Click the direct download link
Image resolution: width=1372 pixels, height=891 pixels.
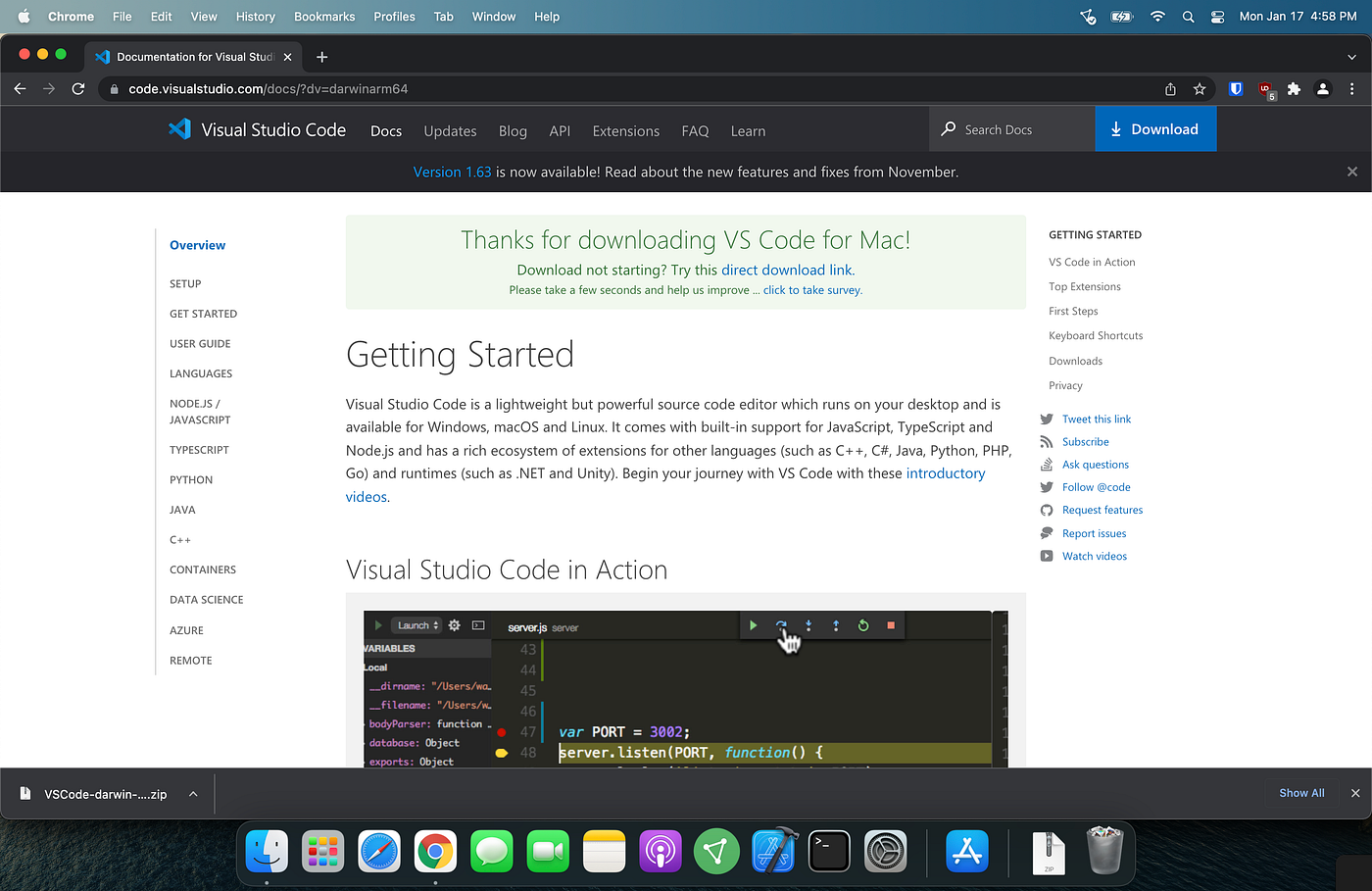click(x=787, y=270)
